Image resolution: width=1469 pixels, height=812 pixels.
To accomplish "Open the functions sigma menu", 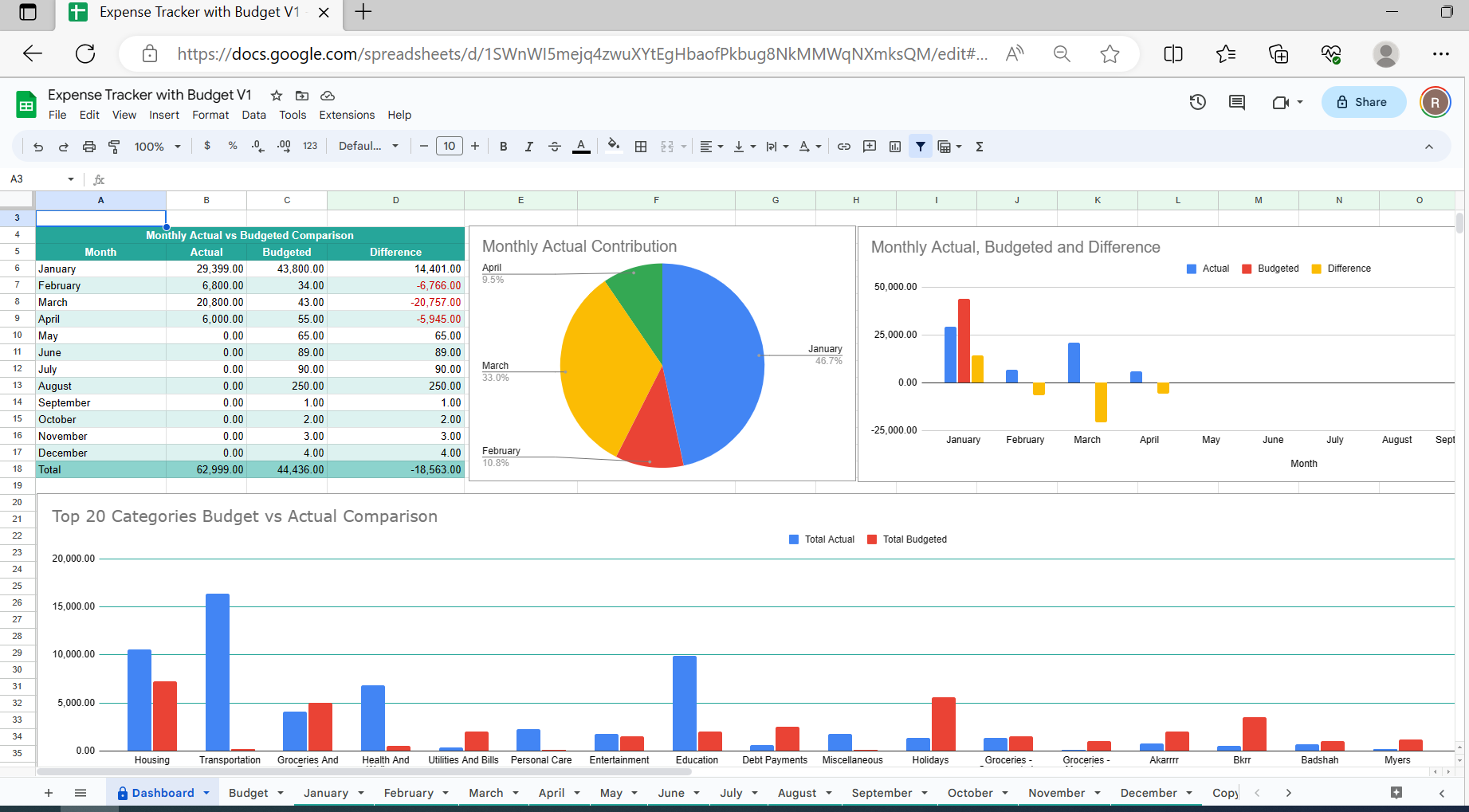I will coord(978,146).
